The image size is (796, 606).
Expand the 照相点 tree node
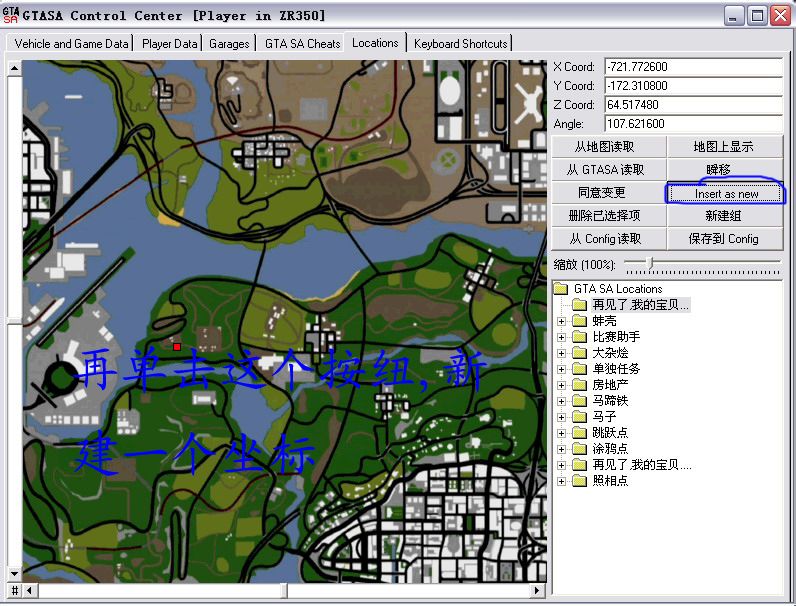[561, 481]
